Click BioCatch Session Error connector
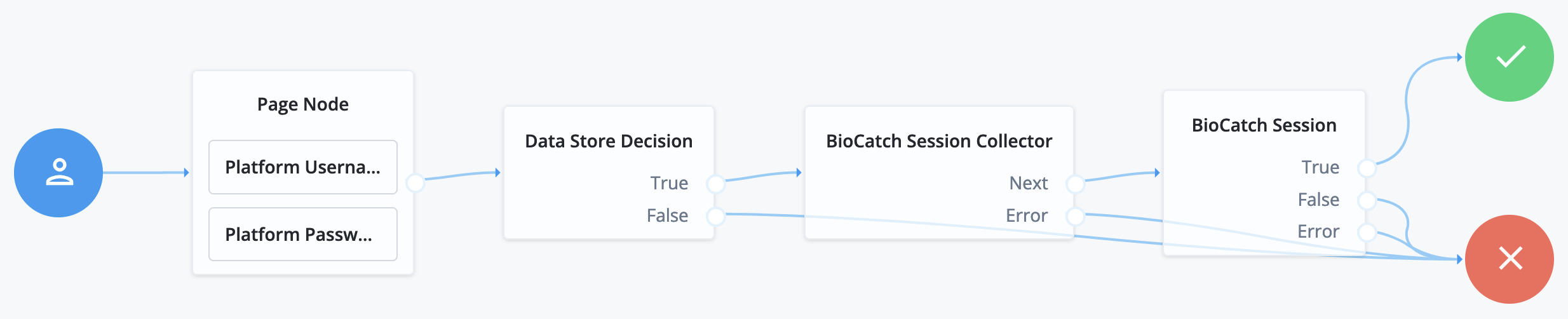Viewport: 1568px width, 319px height. coord(1367,233)
